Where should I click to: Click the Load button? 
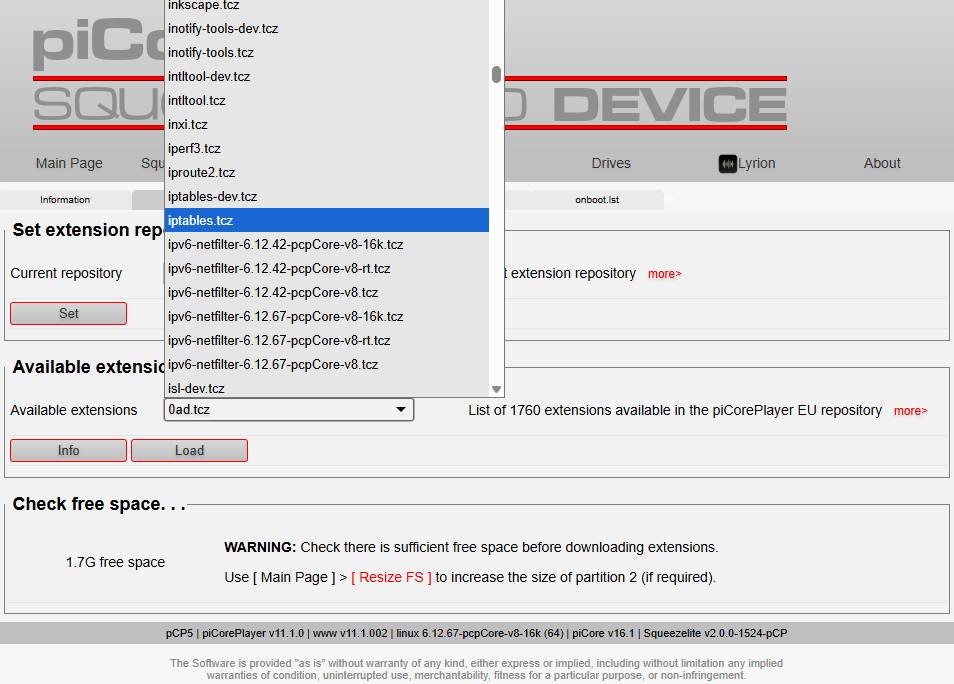tap(189, 450)
